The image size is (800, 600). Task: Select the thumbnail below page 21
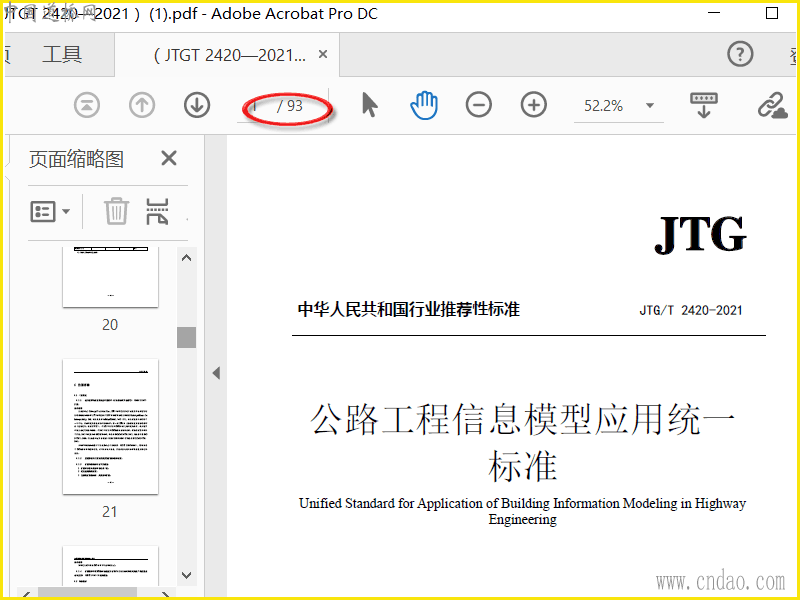(x=110, y=565)
